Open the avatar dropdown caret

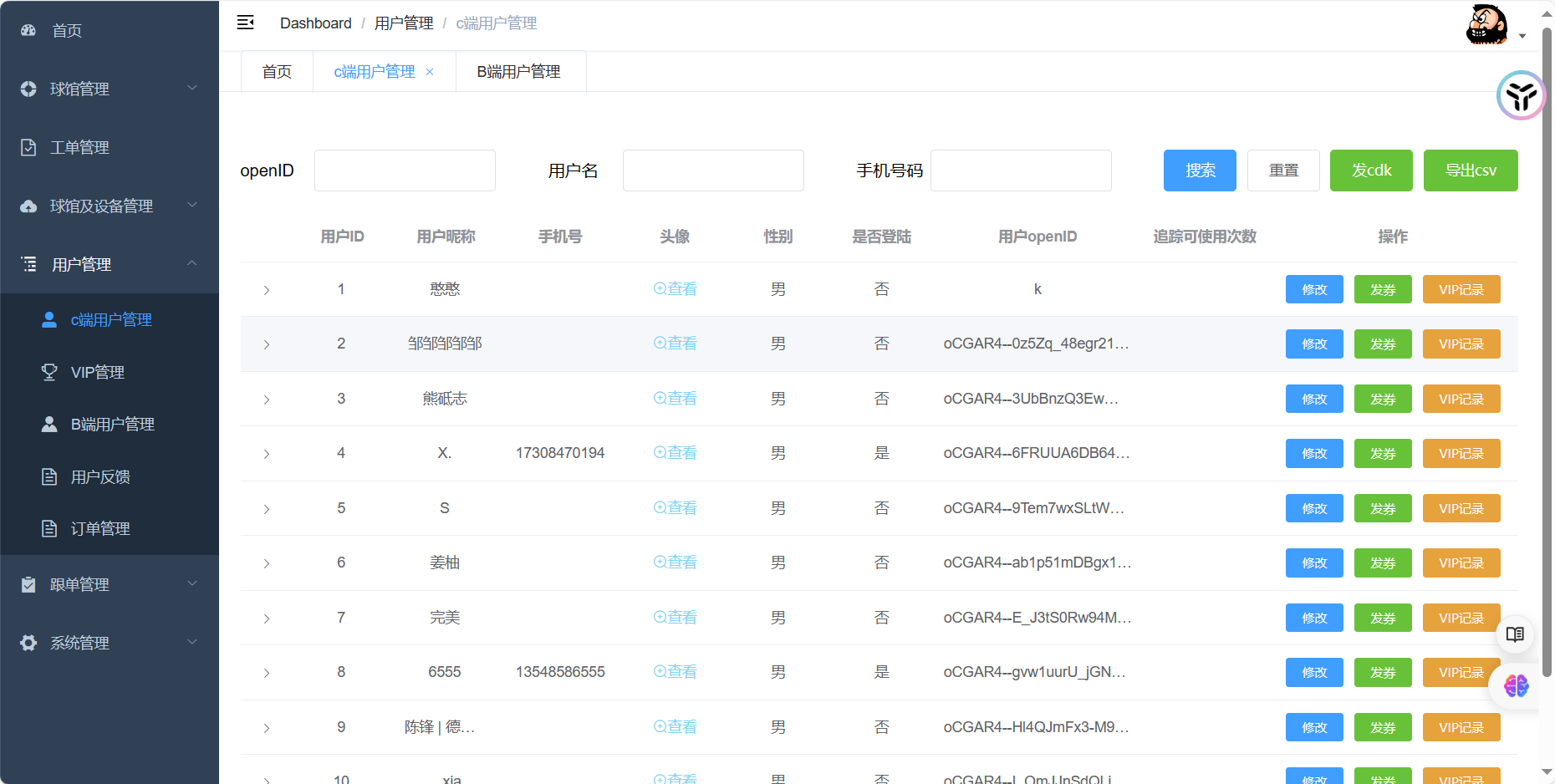1522,36
